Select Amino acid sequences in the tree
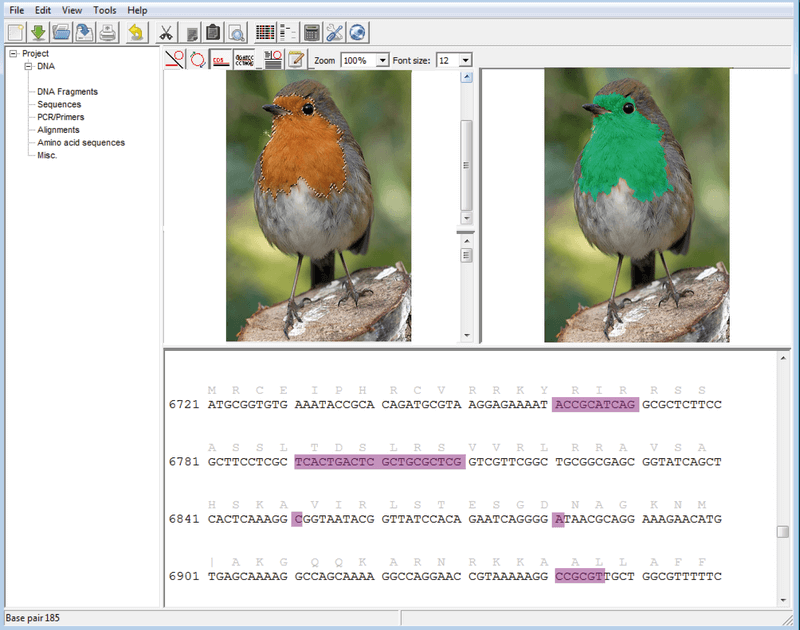Viewport: 800px width, 630px height. point(81,143)
